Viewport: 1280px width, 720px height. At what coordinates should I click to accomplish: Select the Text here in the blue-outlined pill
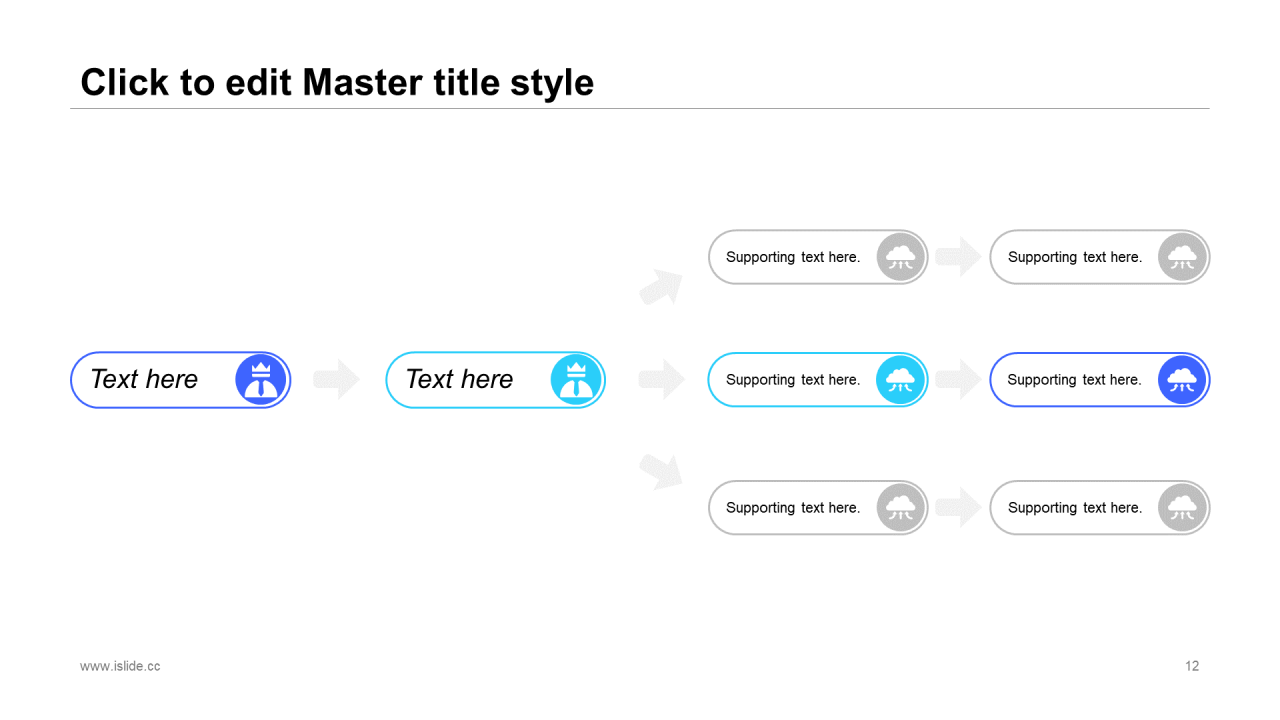coord(144,379)
